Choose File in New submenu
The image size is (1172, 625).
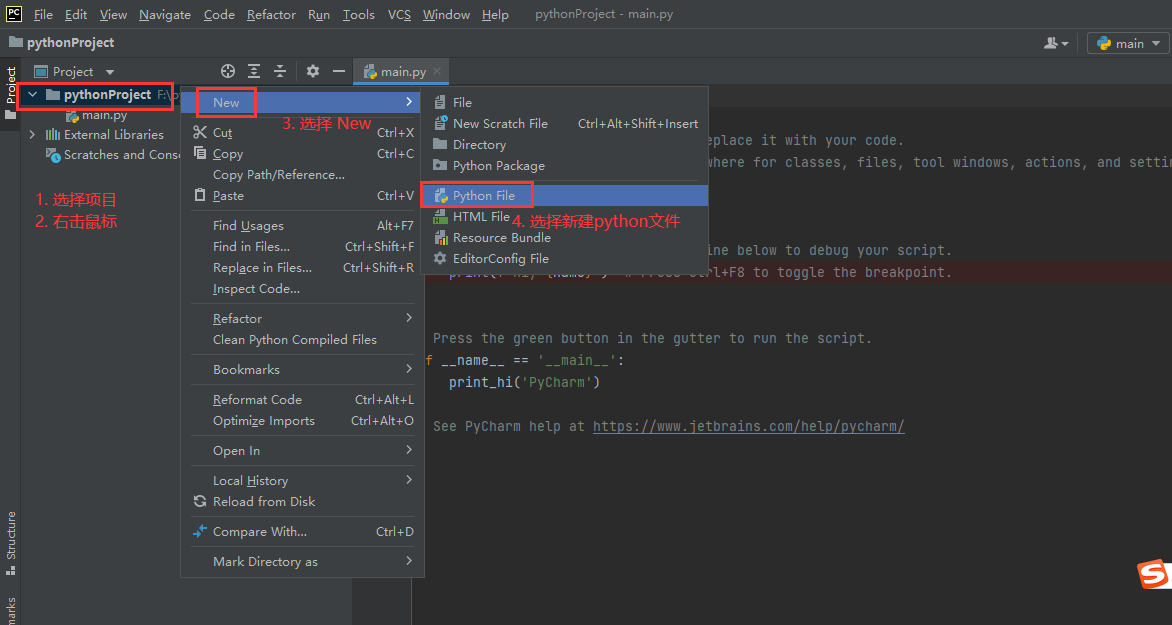pos(564,102)
